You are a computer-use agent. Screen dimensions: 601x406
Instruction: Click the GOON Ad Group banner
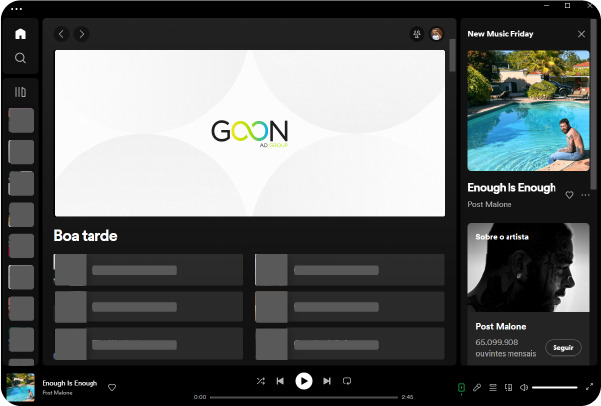249,132
